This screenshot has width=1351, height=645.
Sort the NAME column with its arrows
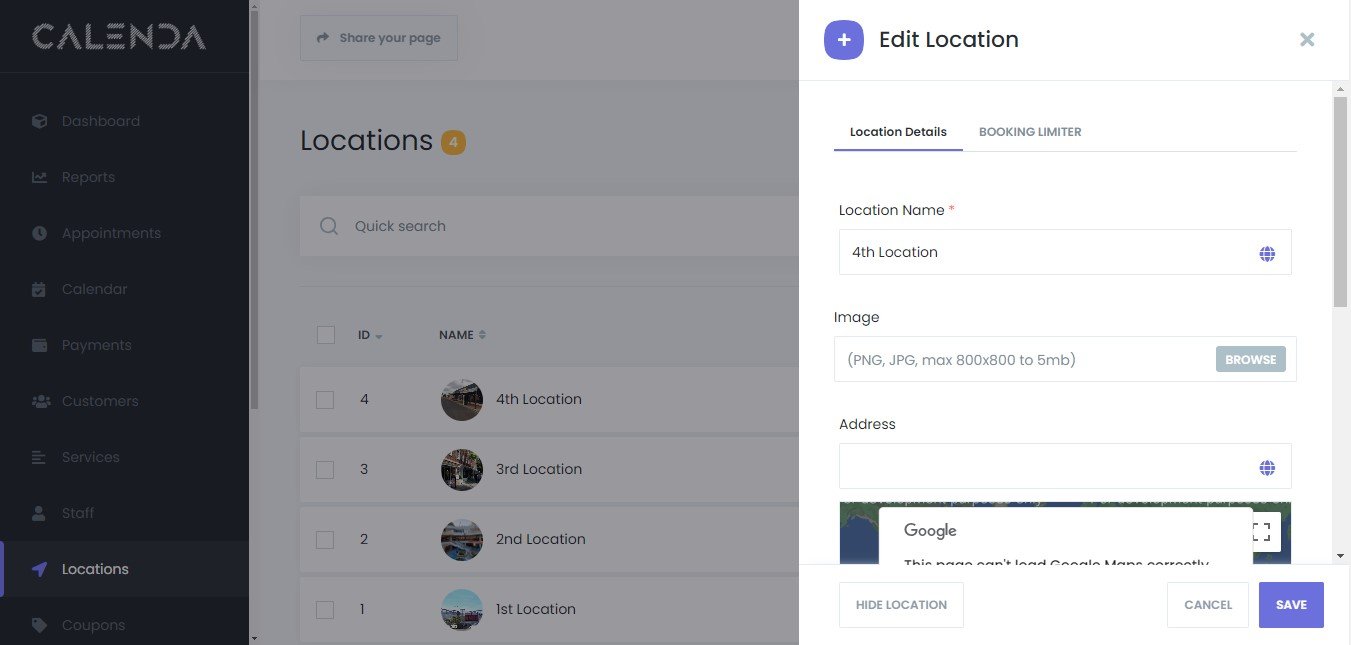point(482,335)
